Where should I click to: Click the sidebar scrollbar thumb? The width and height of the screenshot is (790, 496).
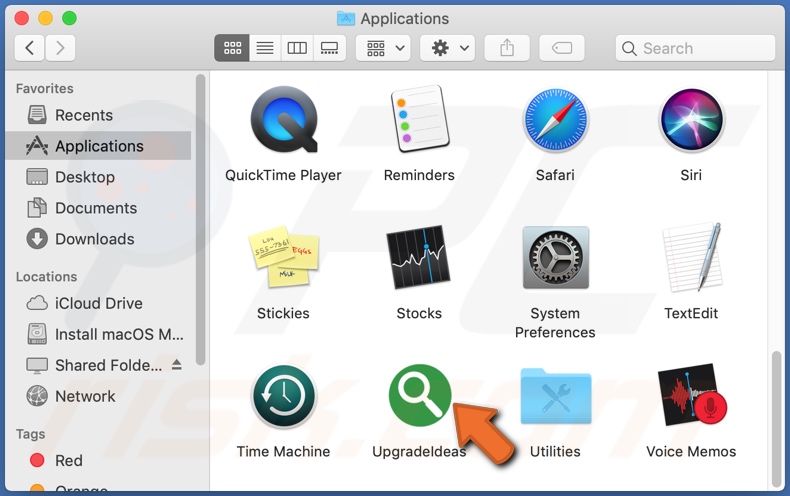click(x=200, y=219)
